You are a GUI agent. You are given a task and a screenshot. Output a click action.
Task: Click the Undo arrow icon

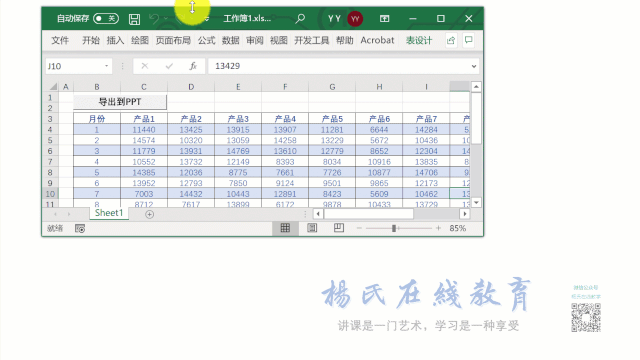click(x=154, y=18)
